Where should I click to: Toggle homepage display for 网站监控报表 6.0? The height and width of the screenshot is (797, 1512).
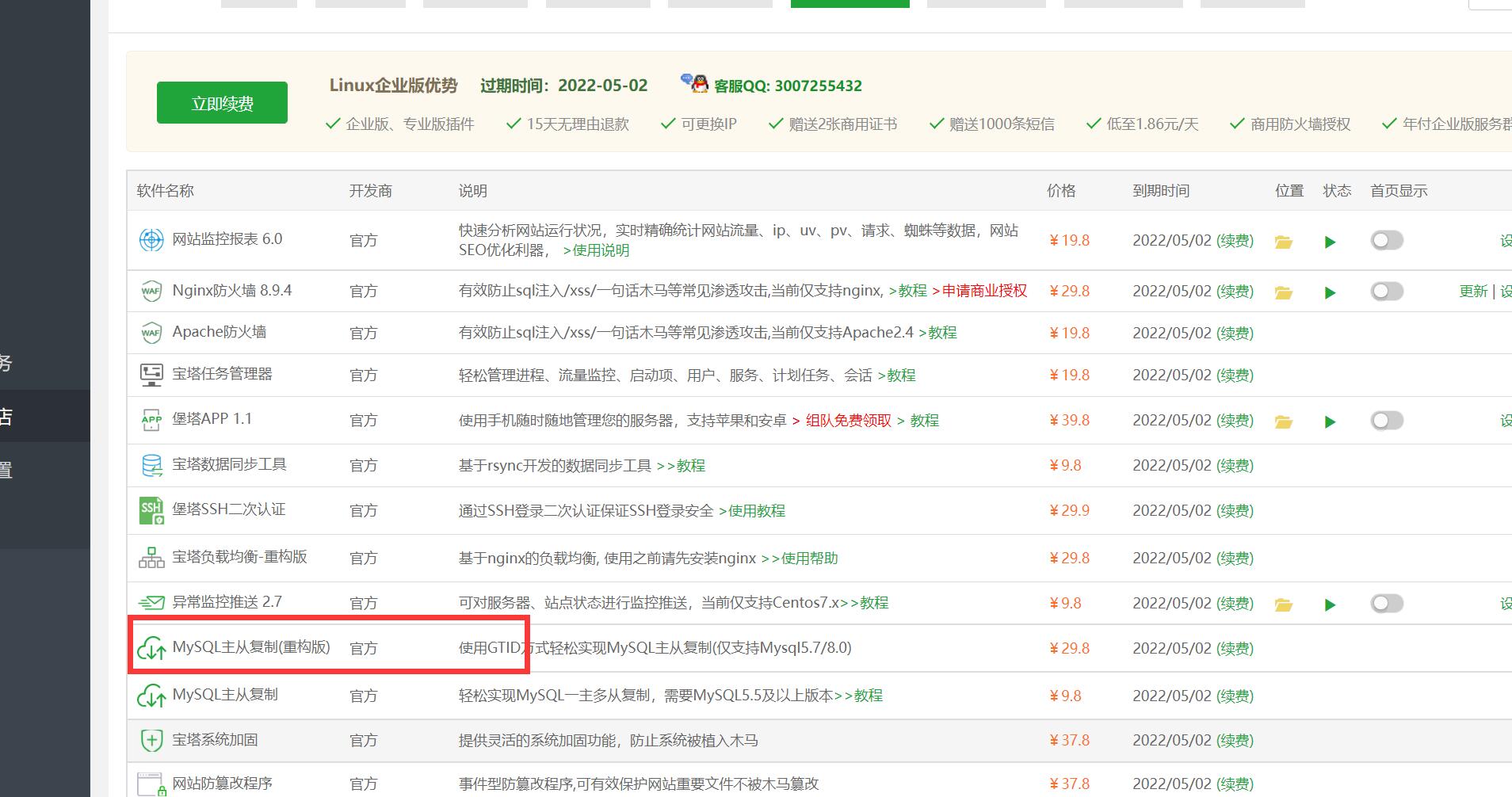click(x=1387, y=240)
